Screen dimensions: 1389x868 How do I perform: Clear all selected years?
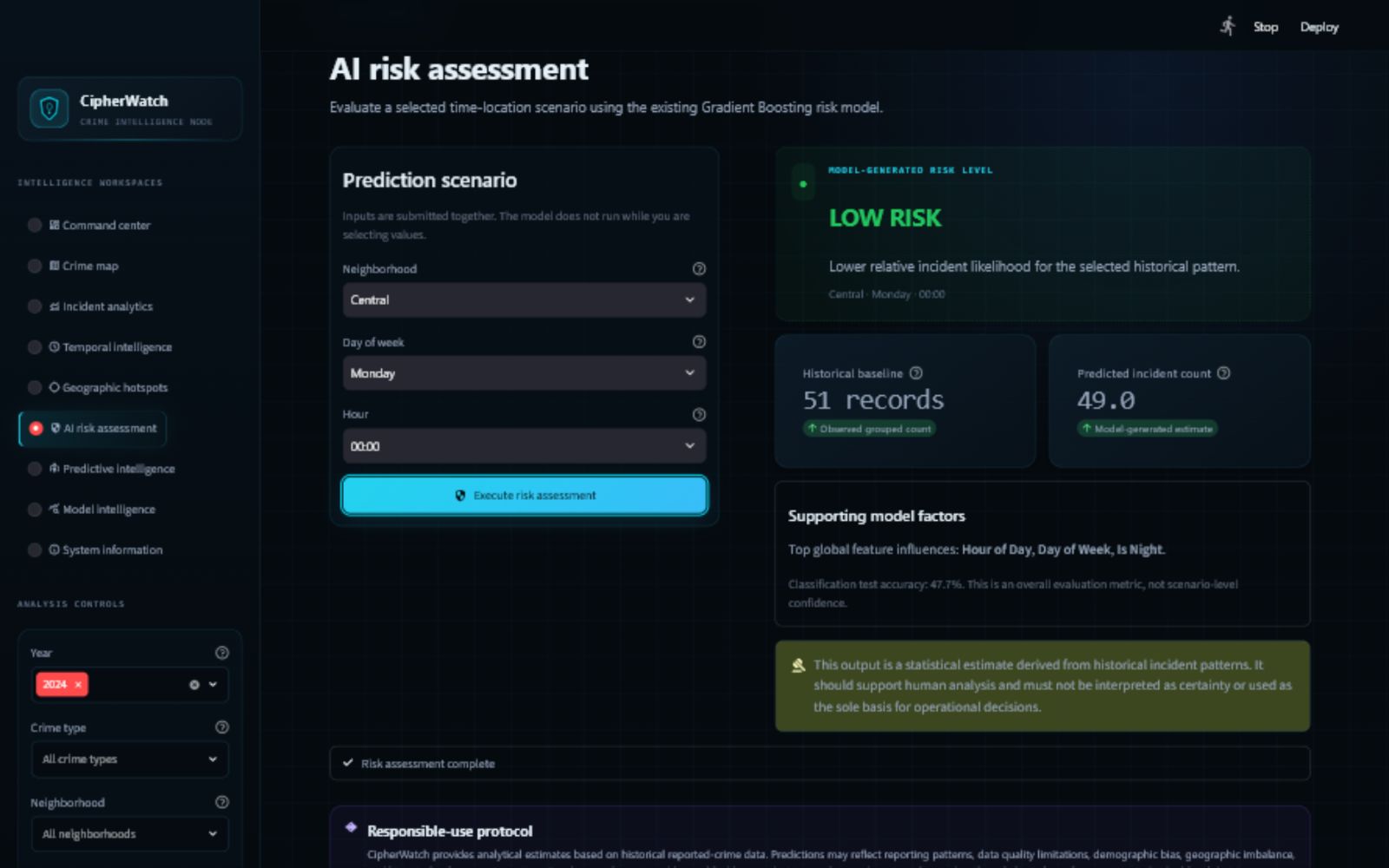194,684
